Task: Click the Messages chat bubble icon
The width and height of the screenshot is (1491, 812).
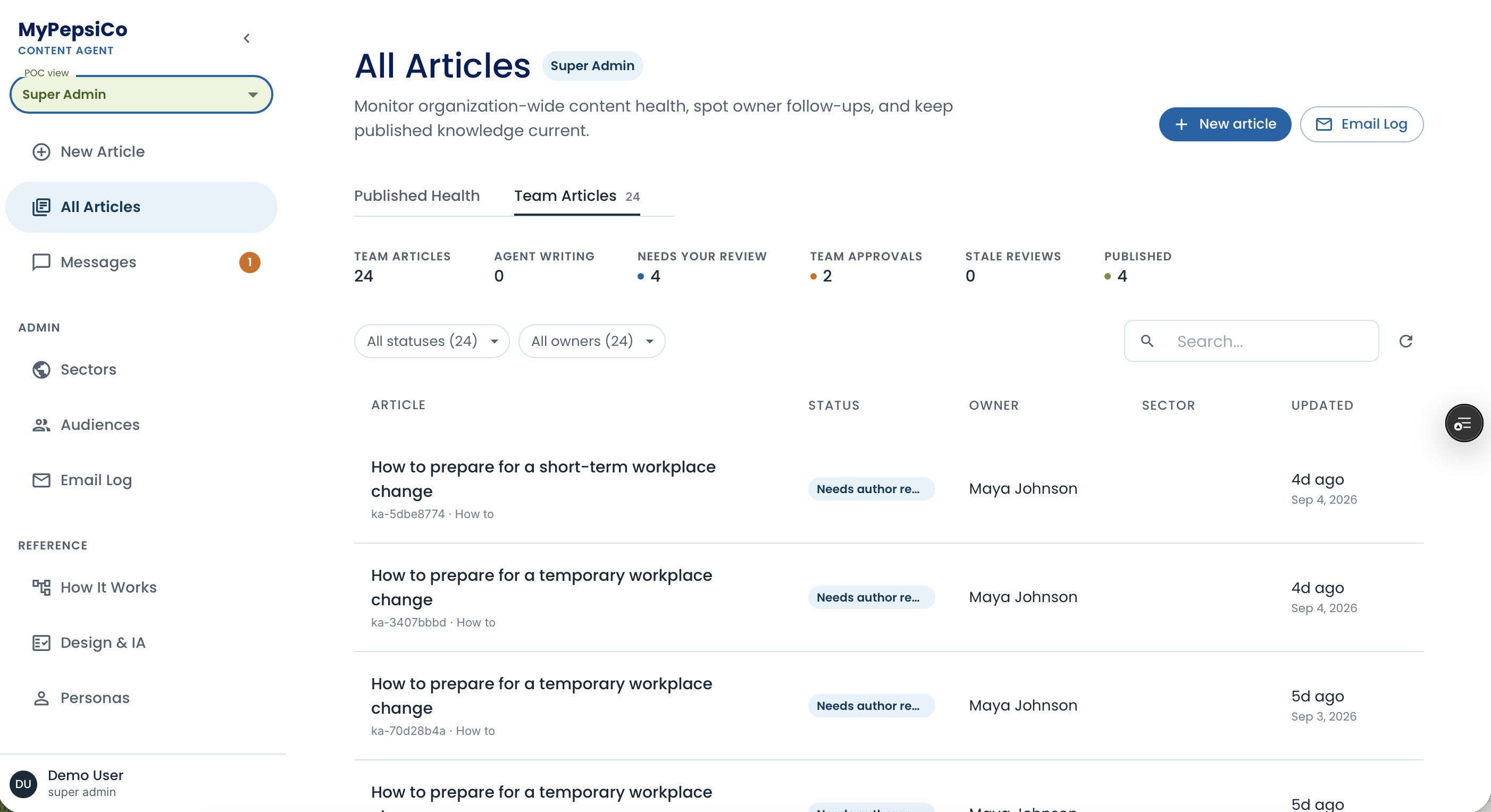Action: (41, 263)
